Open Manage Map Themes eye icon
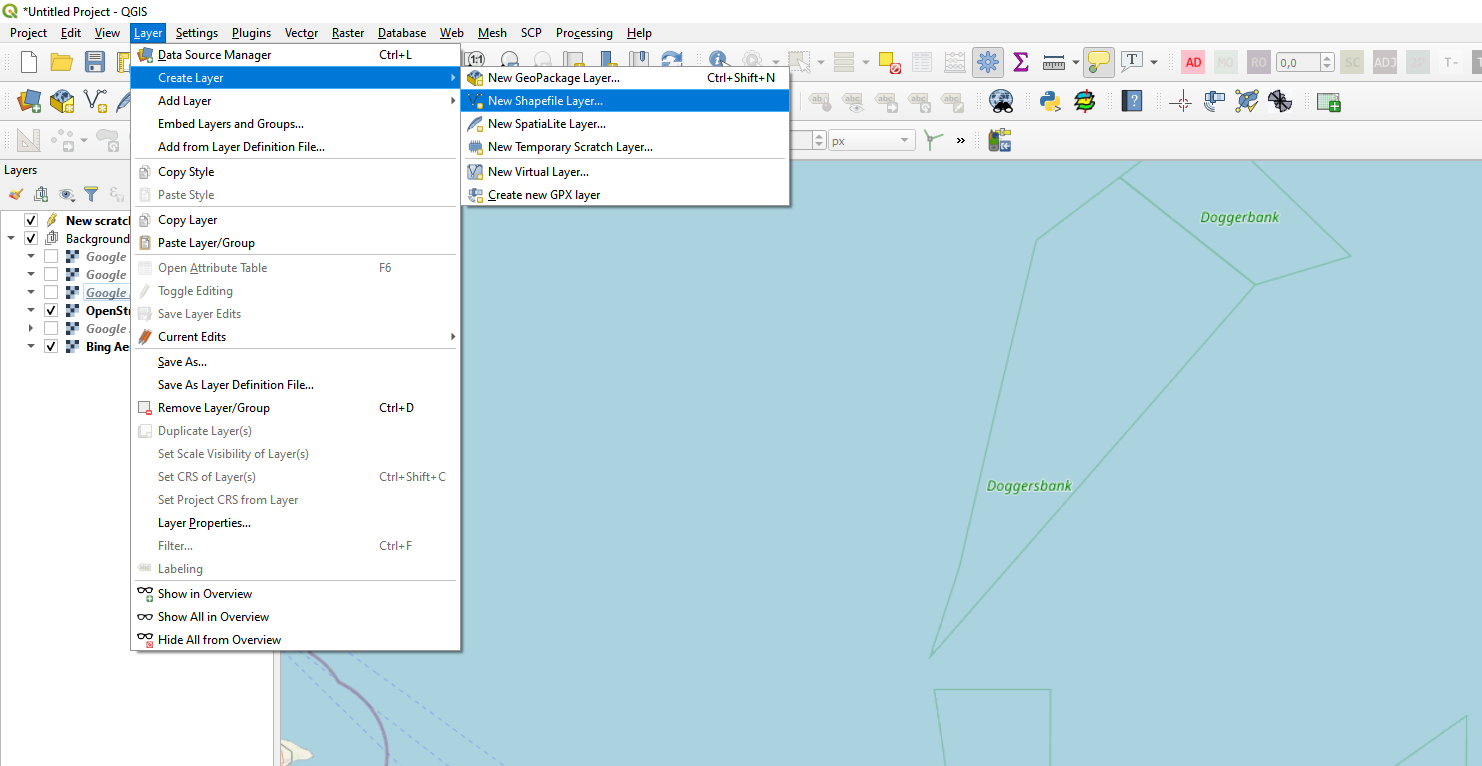The height and width of the screenshot is (766, 1482). point(66,194)
